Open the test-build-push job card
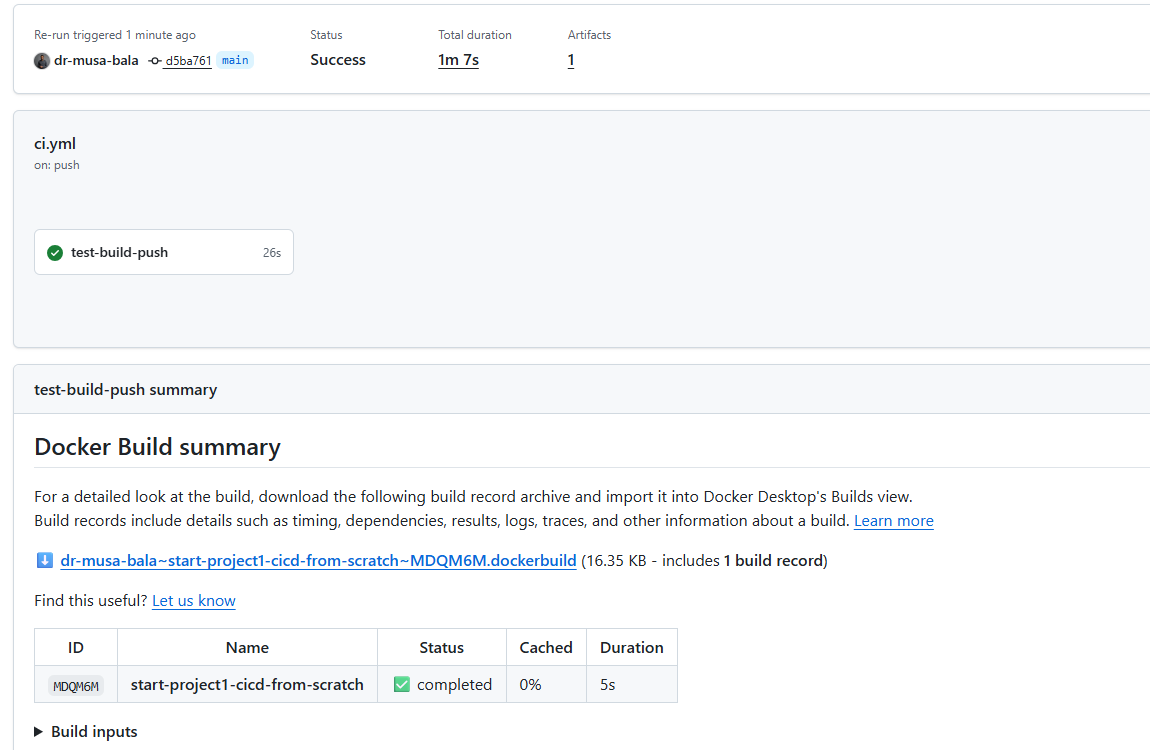1150x750 pixels. point(164,252)
